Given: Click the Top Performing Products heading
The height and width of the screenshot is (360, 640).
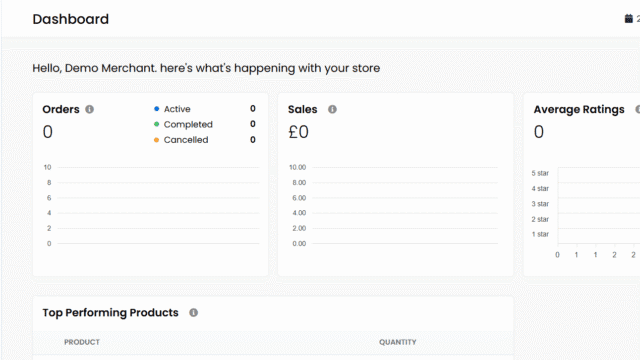Looking at the screenshot, I should click(x=110, y=313).
